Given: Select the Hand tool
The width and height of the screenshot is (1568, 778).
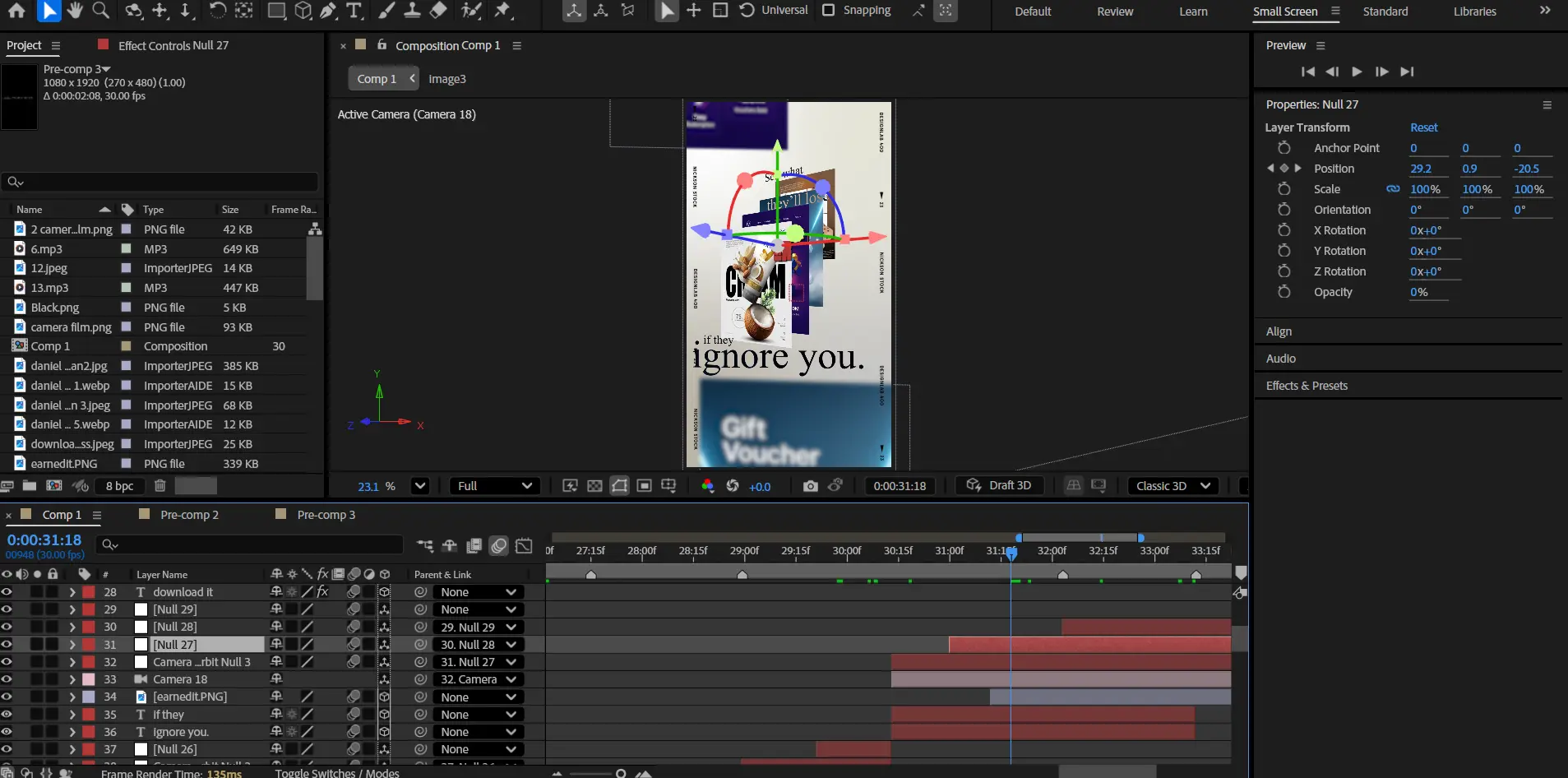Looking at the screenshot, I should click(x=75, y=11).
